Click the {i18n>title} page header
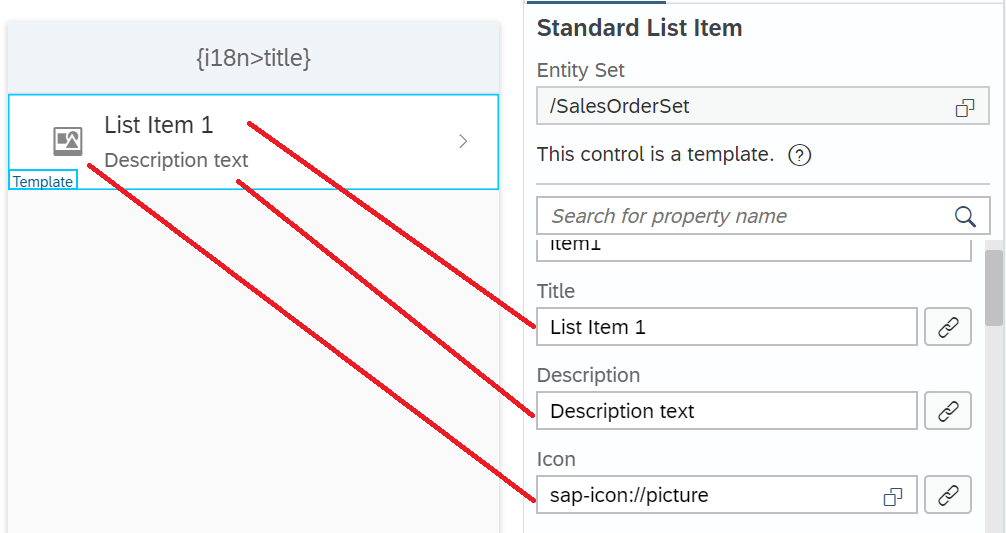The width and height of the screenshot is (1006, 533). 253,59
